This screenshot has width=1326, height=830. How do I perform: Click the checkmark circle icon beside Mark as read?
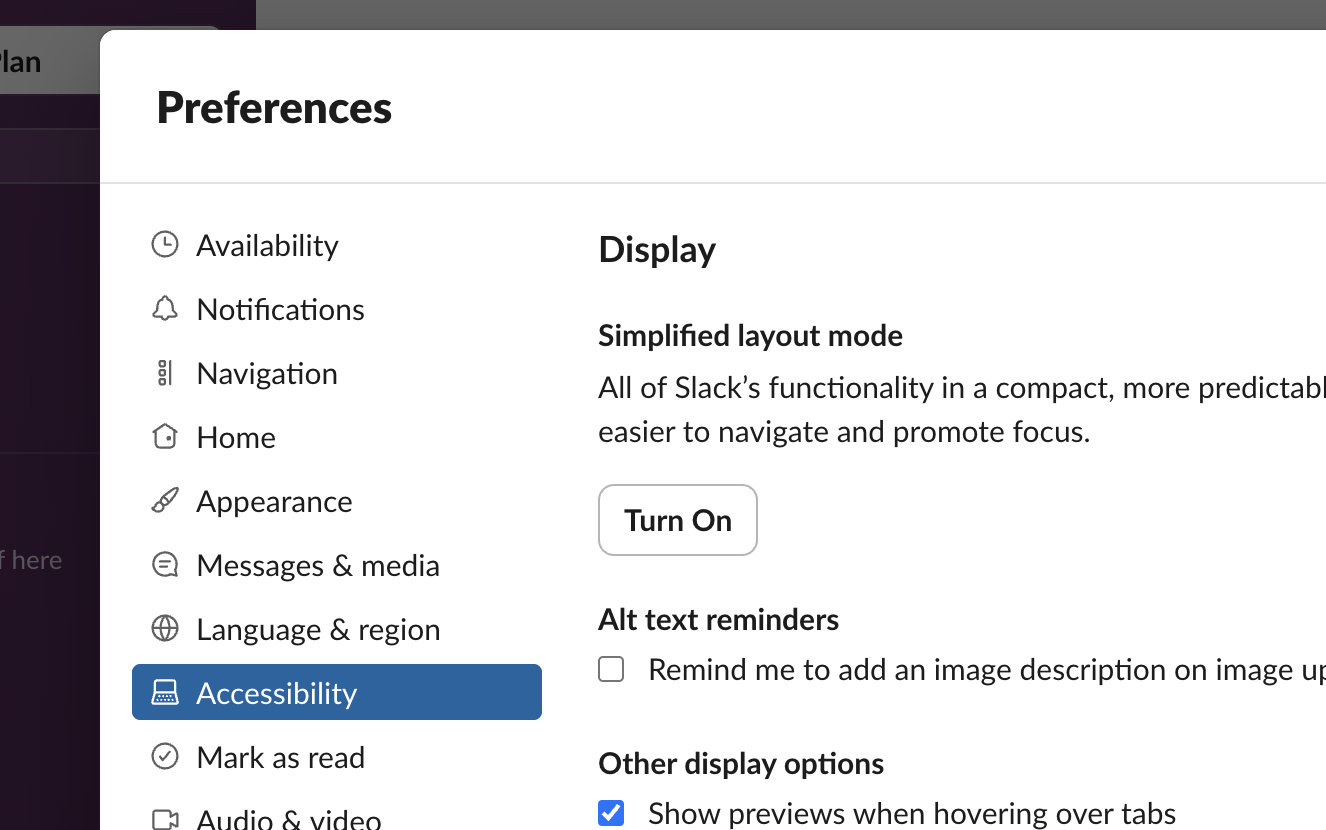click(165, 757)
